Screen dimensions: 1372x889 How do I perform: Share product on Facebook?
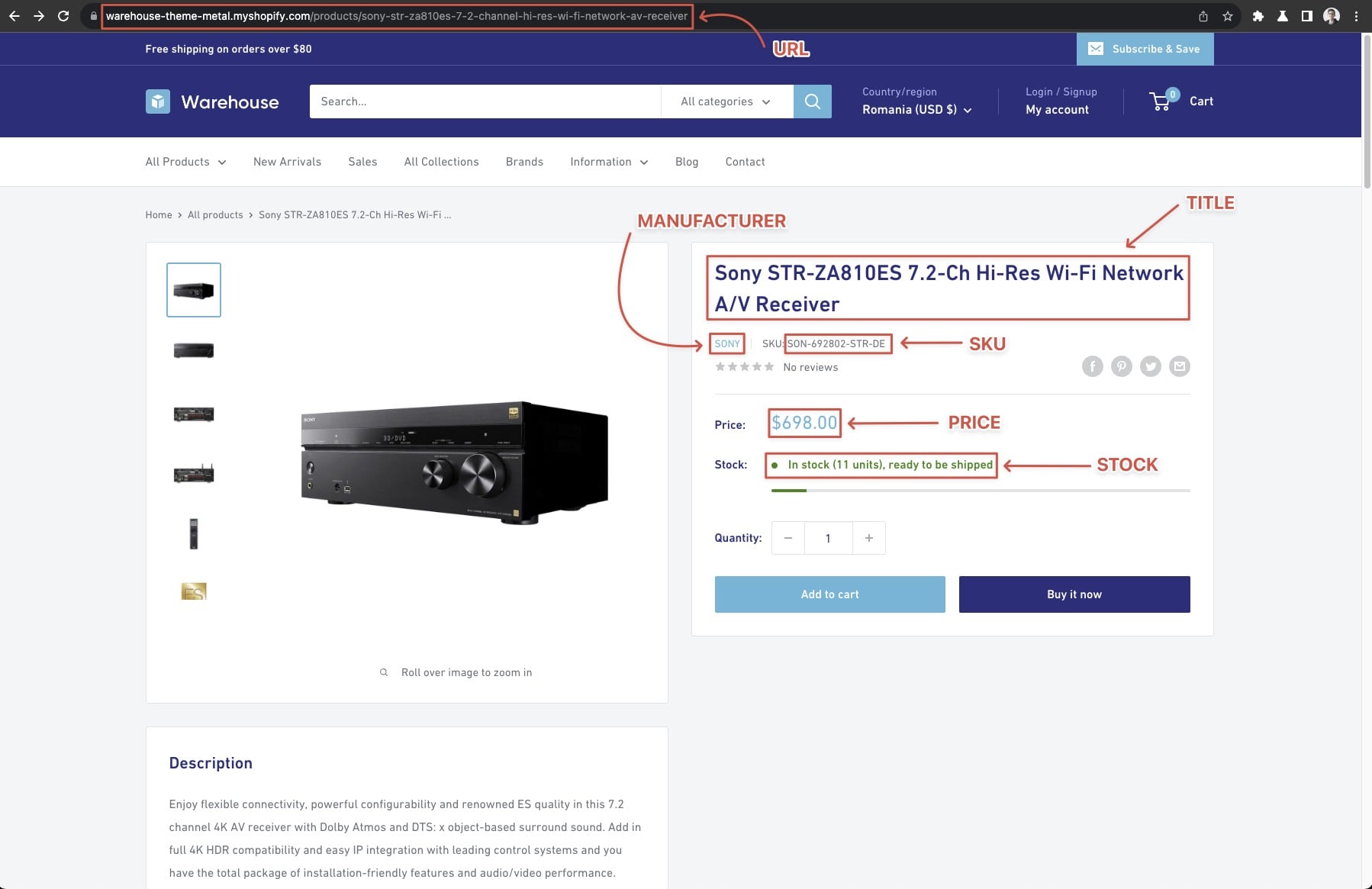[1092, 367]
